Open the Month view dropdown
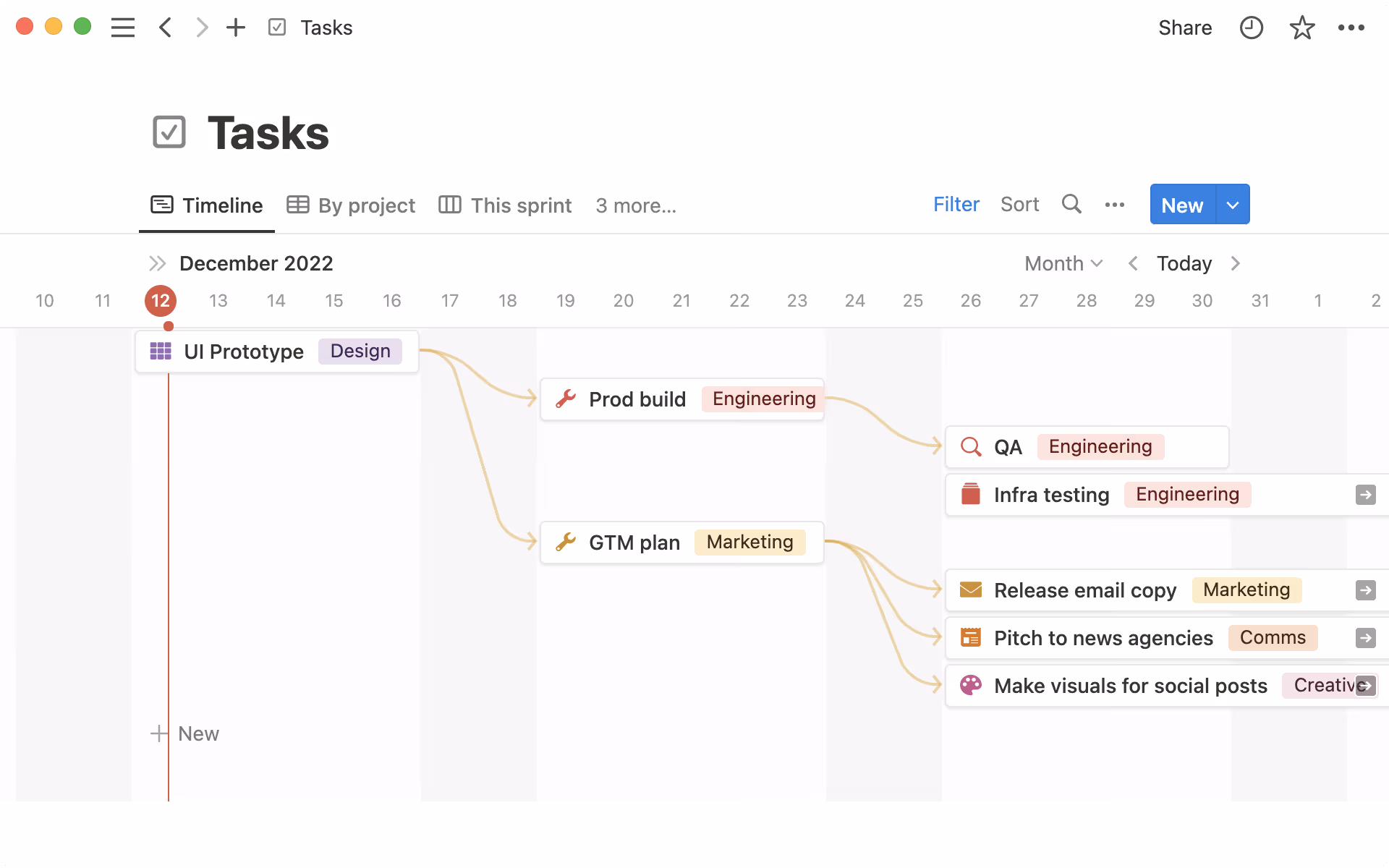This screenshot has height=868, width=1389. coord(1063,263)
